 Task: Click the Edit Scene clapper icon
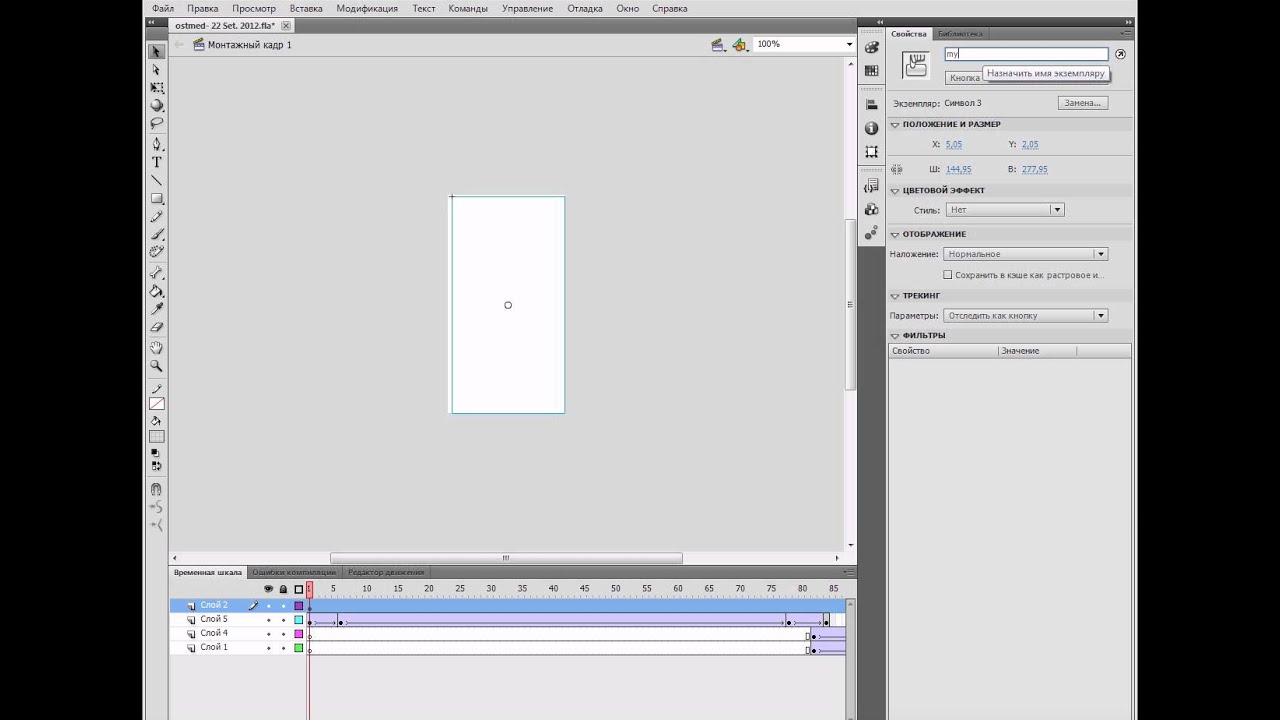click(x=717, y=45)
